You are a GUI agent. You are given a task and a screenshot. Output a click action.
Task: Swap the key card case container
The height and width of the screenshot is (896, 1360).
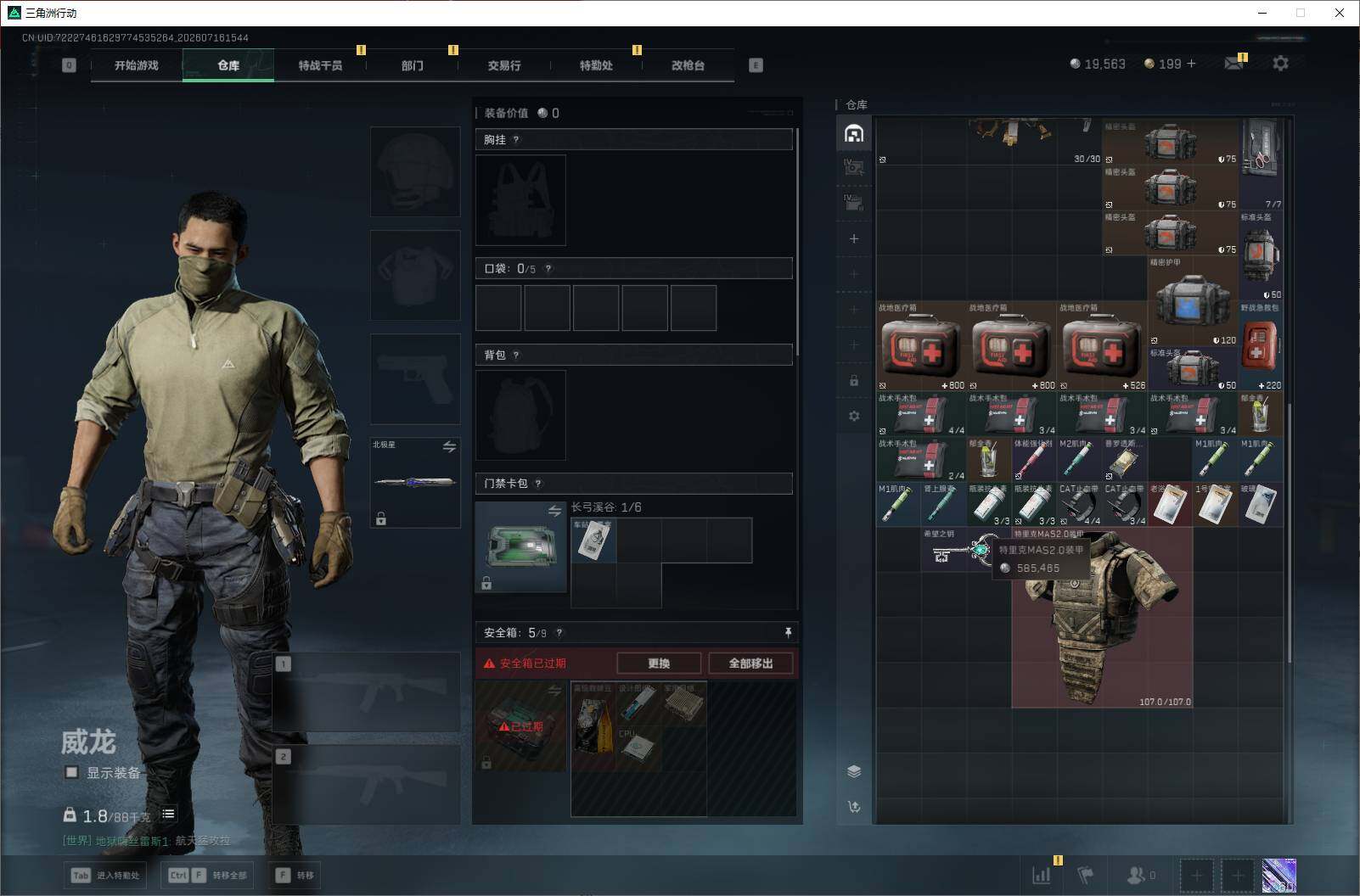tap(554, 511)
